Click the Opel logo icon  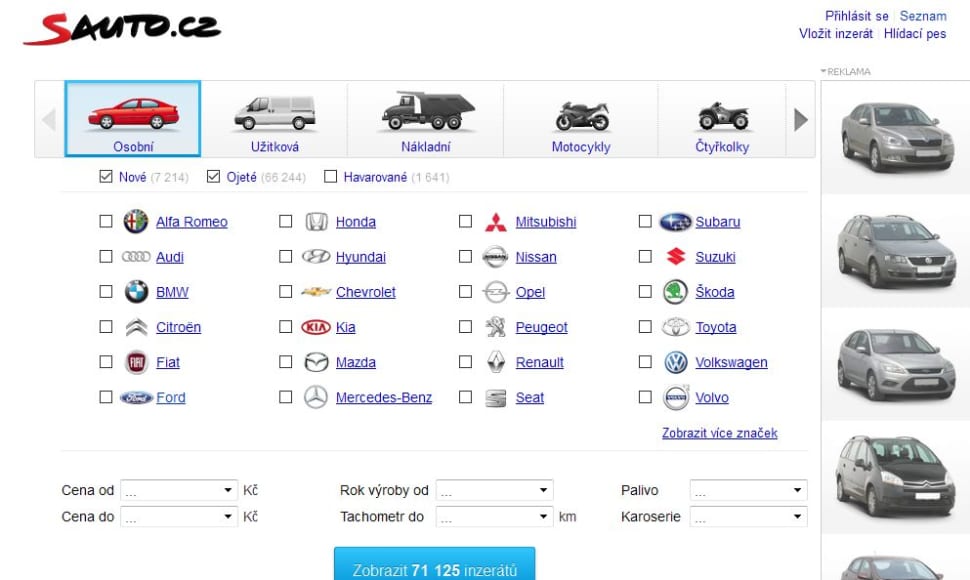click(496, 292)
